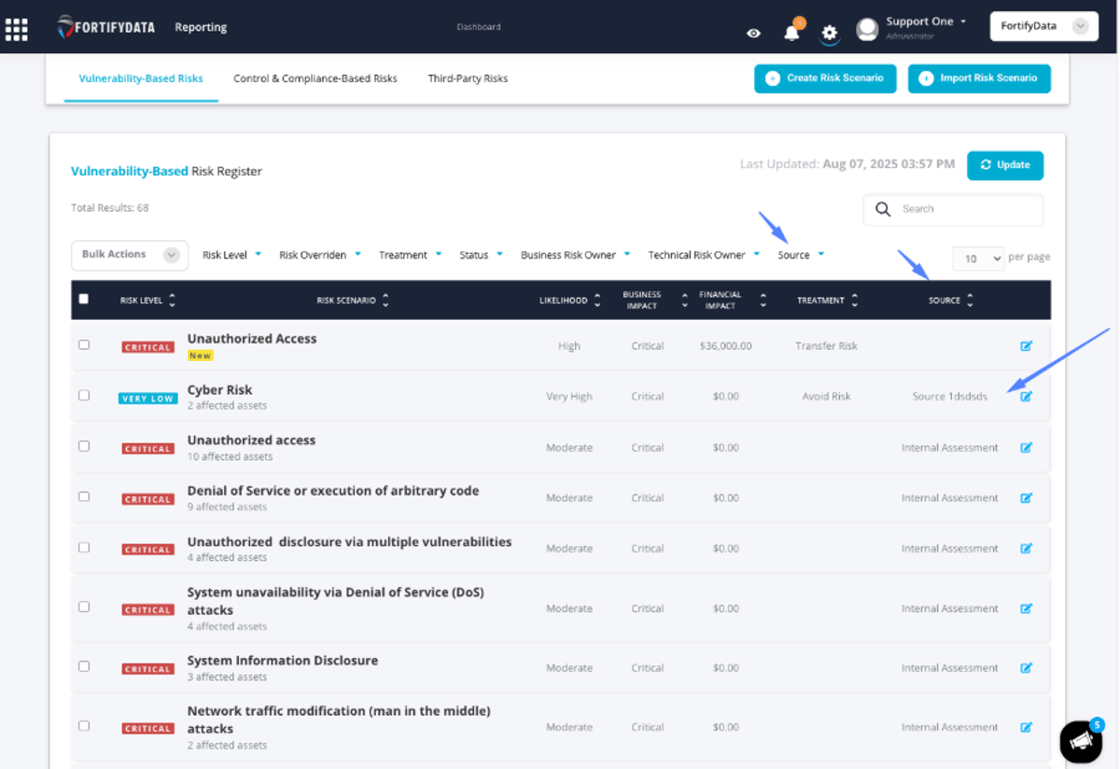Switch to Control & Compliance-Based Risks tab
The height and width of the screenshot is (769, 1120).
(315, 77)
